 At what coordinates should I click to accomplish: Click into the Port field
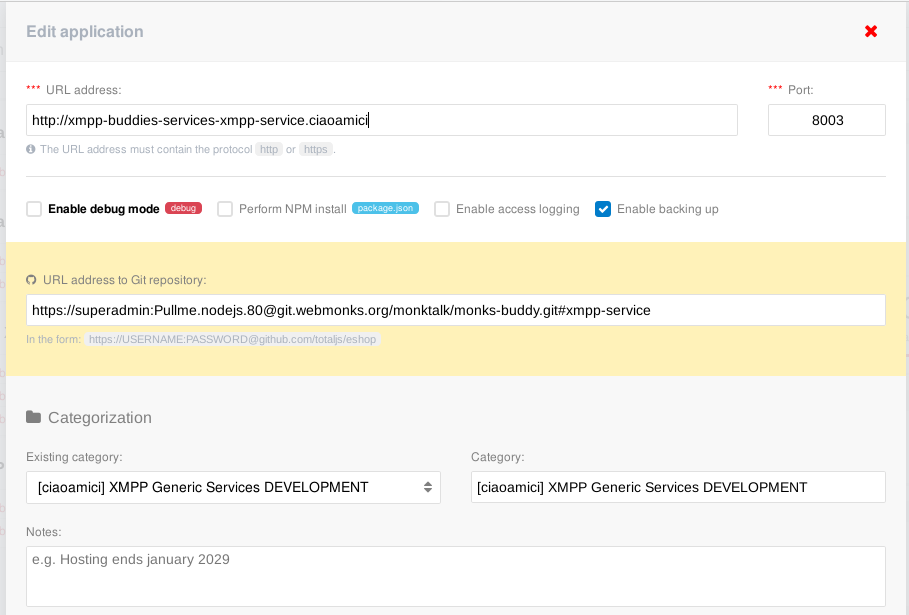(x=826, y=120)
